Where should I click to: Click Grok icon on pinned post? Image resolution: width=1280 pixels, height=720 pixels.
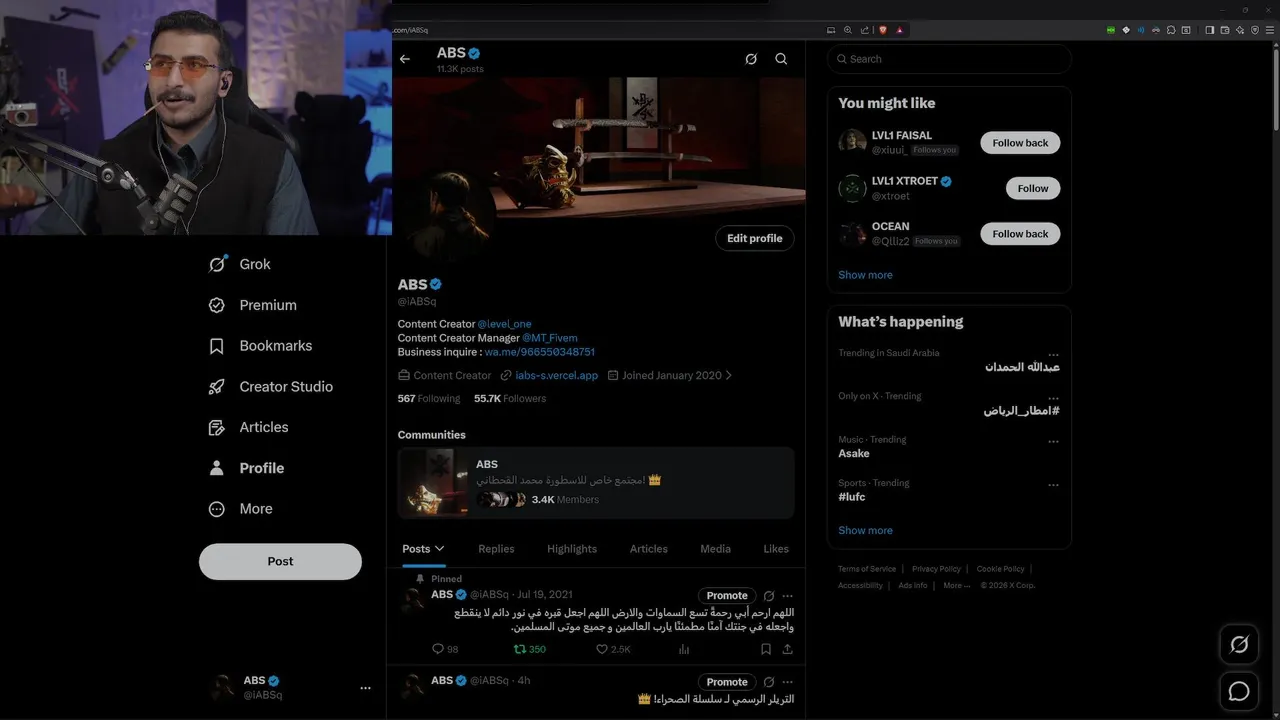coord(769,596)
